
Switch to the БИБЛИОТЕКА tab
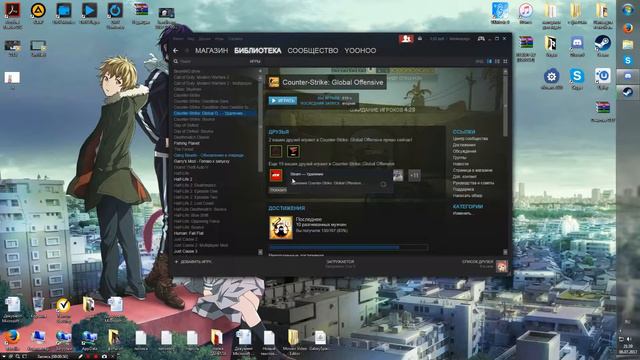(258, 51)
